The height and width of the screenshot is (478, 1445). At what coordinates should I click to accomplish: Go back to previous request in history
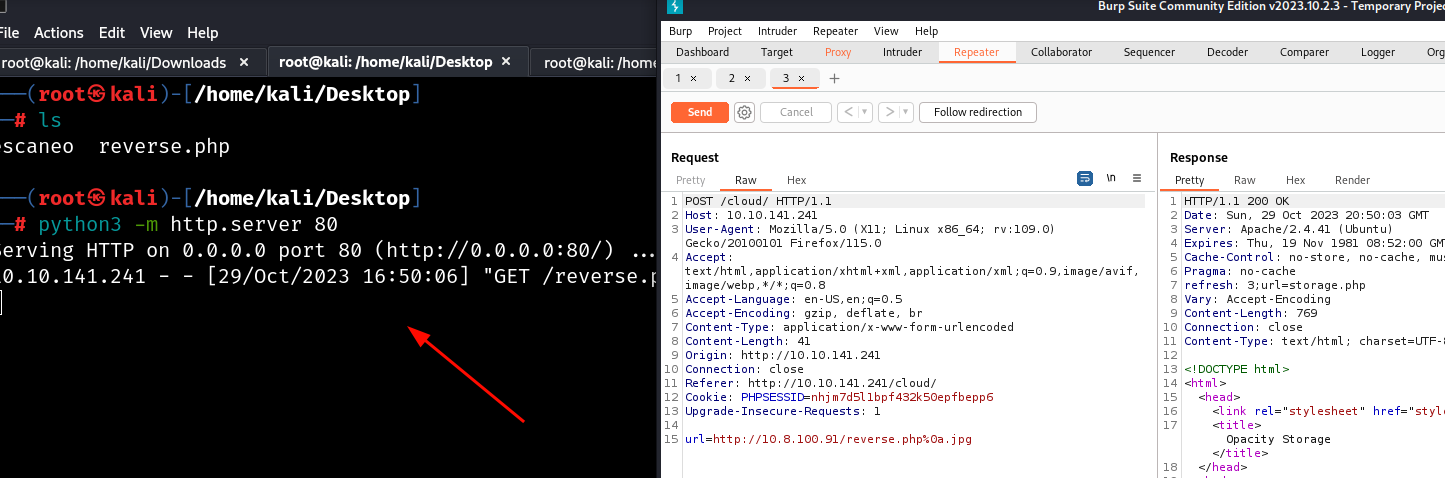(848, 112)
